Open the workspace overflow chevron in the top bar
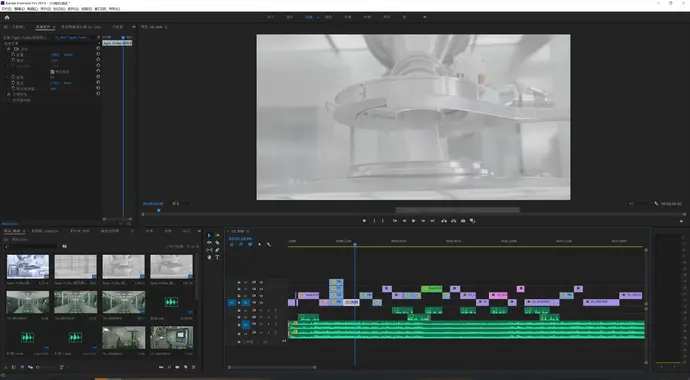 coord(425,17)
